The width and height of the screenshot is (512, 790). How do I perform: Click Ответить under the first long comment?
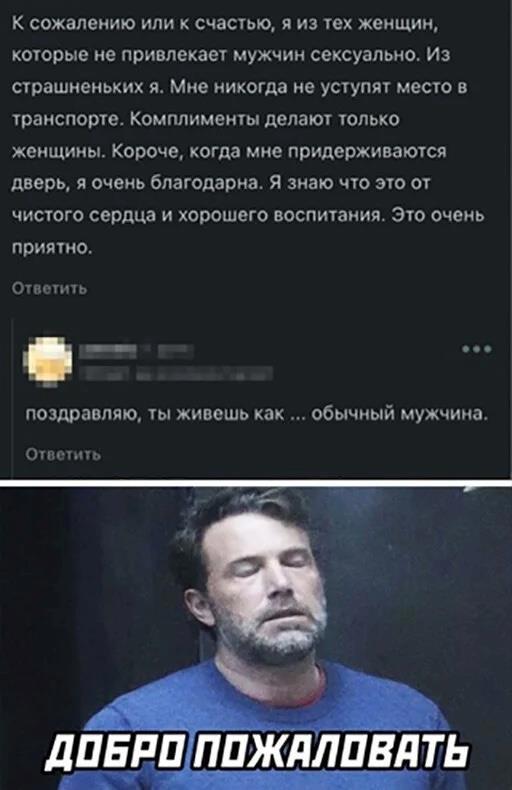tap(49, 289)
